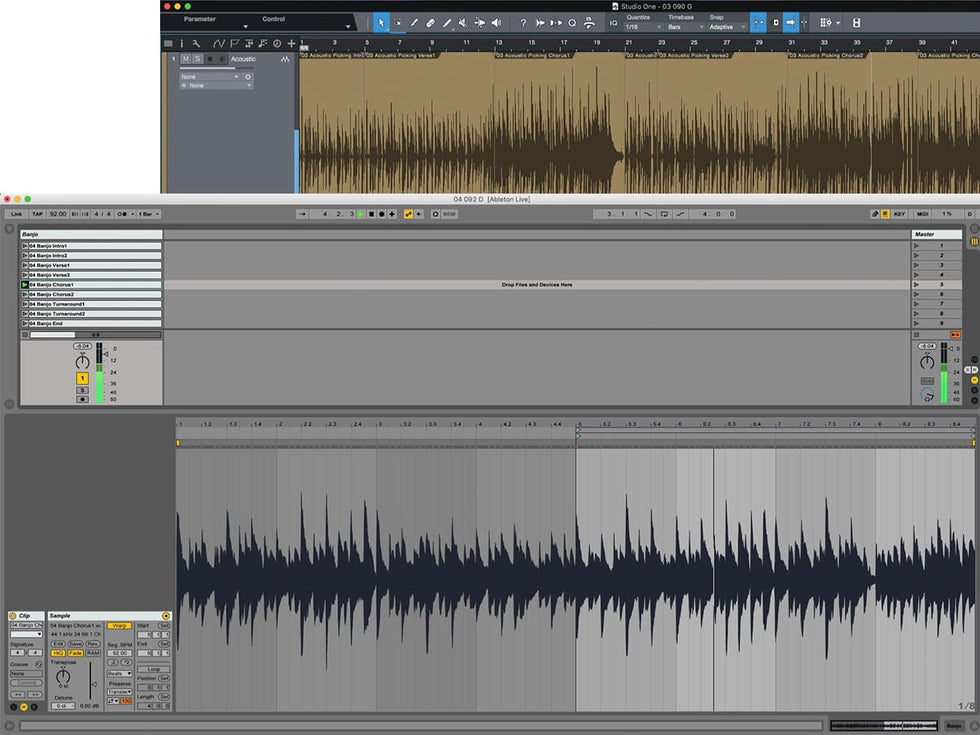Mute the Acoustic track with M button

coord(185,59)
